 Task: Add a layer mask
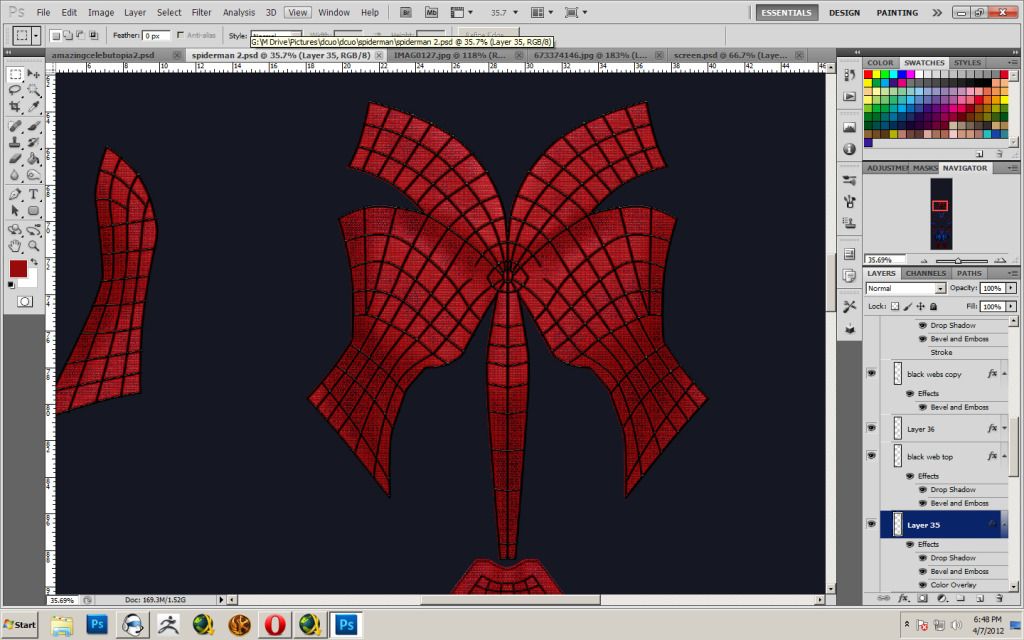click(x=922, y=598)
